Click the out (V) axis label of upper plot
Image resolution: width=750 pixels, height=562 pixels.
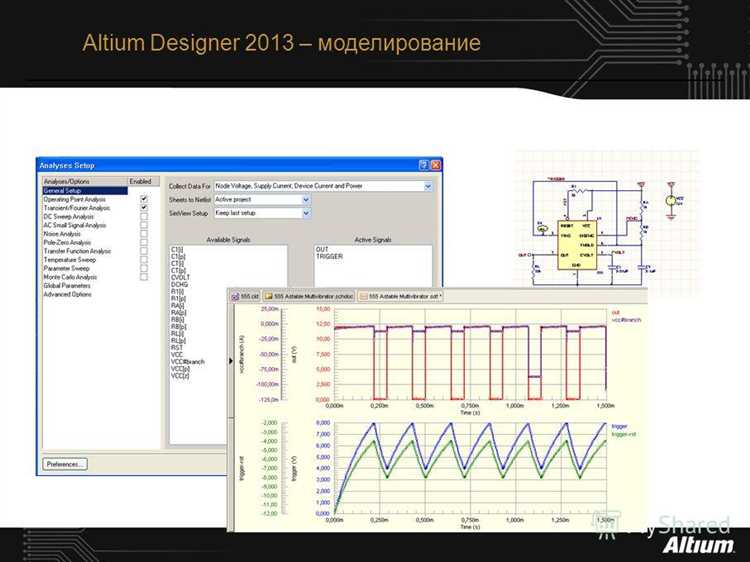[294, 354]
